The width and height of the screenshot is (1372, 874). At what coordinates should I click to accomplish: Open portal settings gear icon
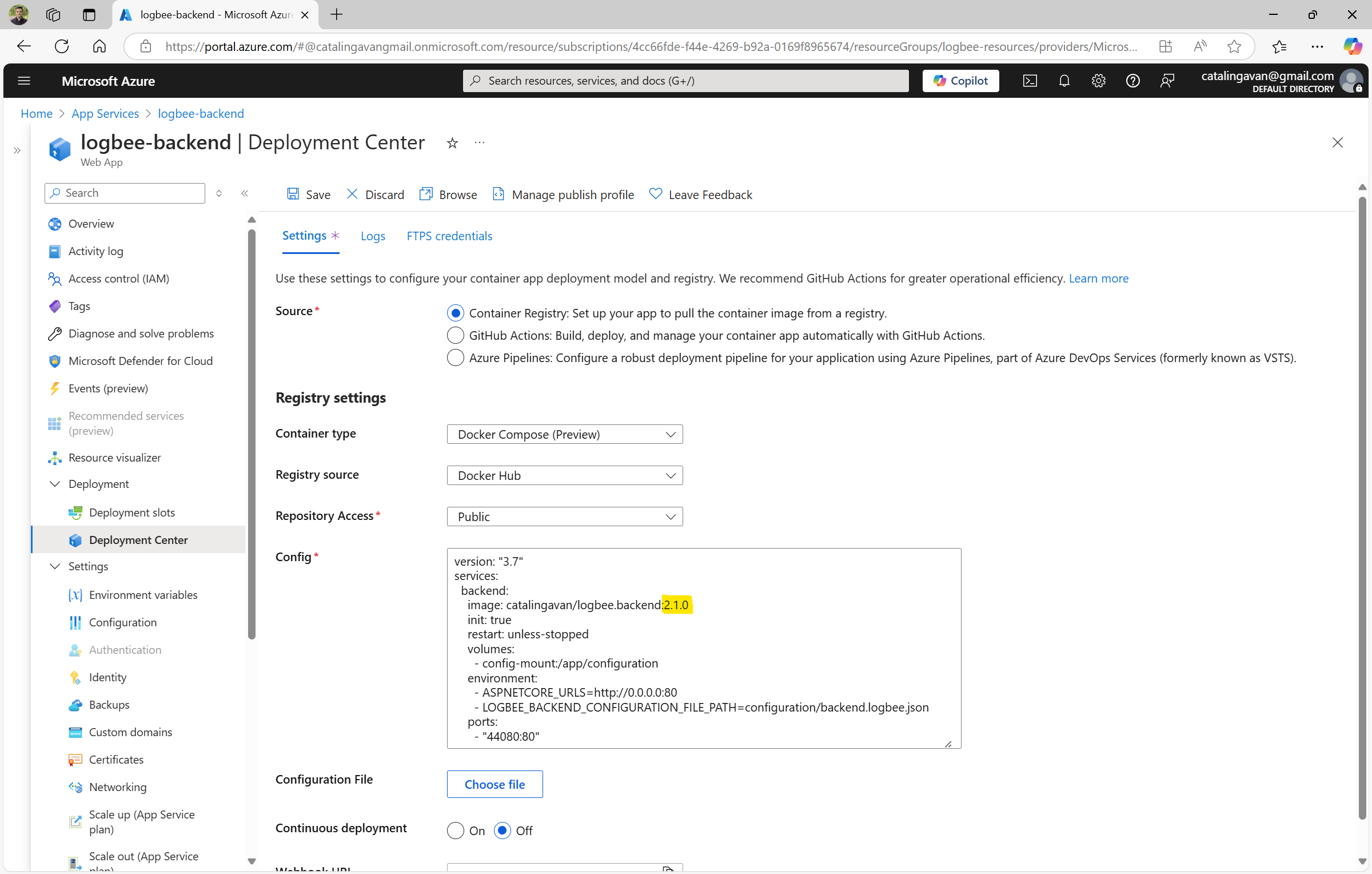(x=1098, y=81)
